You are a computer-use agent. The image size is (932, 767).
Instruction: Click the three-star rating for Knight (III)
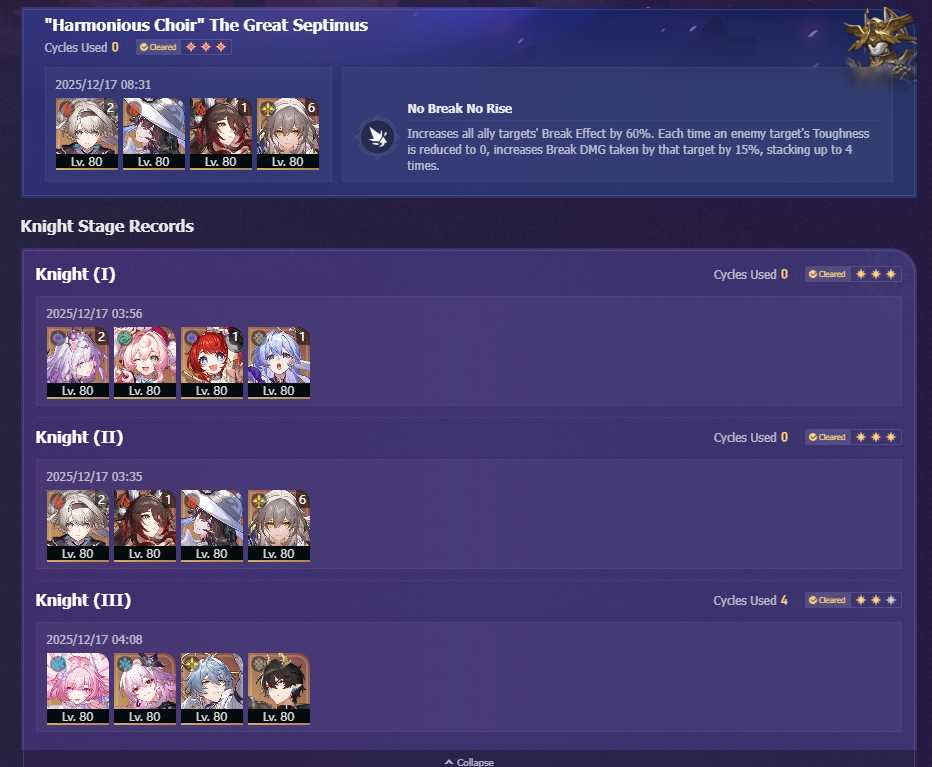[876, 600]
